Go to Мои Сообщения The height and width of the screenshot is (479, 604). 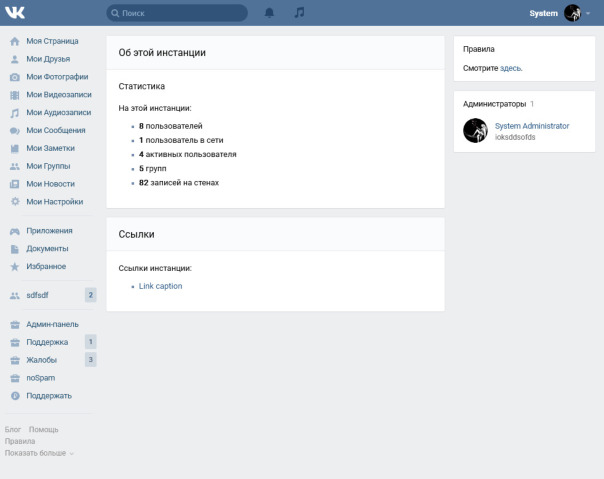pyautogui.click(x=56, y=130)
